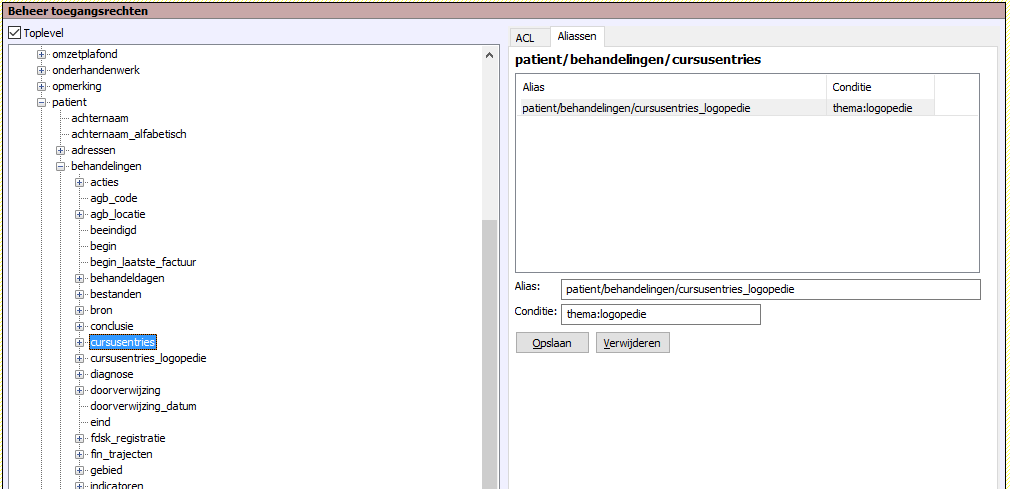Click into the Alias text field
Screen dimensions: 1010x489
[x=770, y=289]
